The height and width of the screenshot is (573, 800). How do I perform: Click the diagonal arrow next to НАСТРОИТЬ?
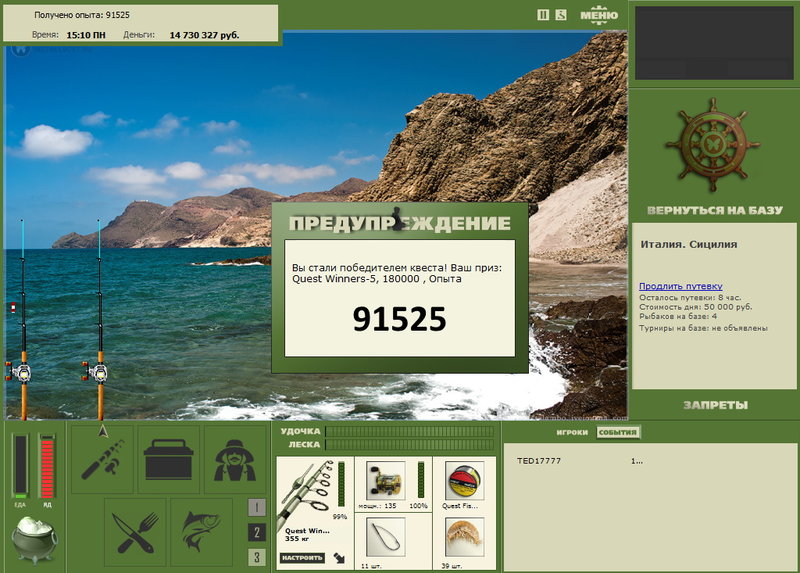339,558
